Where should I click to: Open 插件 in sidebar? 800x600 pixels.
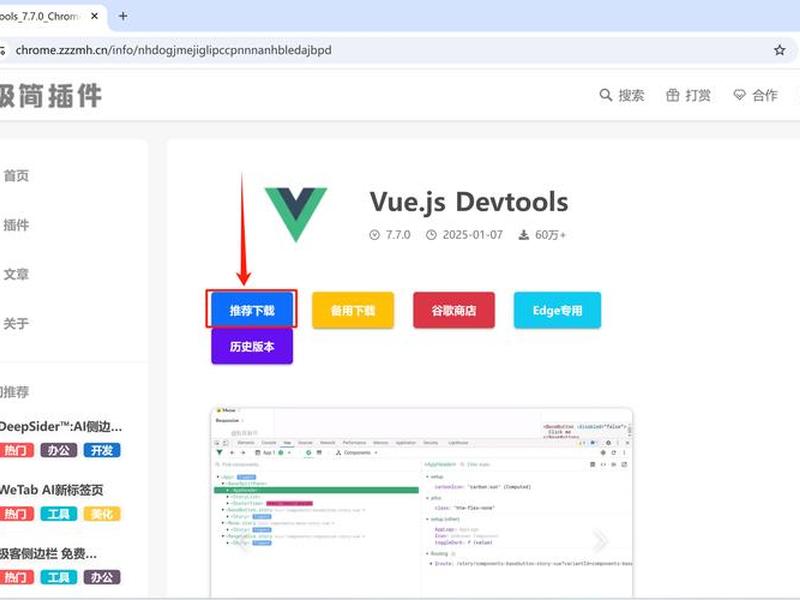pyautogui.click(x=16, y=225)
